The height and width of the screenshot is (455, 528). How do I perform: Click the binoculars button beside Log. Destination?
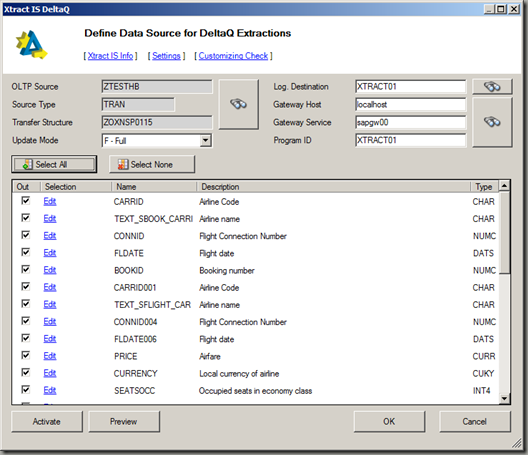(x=492, y=87)
